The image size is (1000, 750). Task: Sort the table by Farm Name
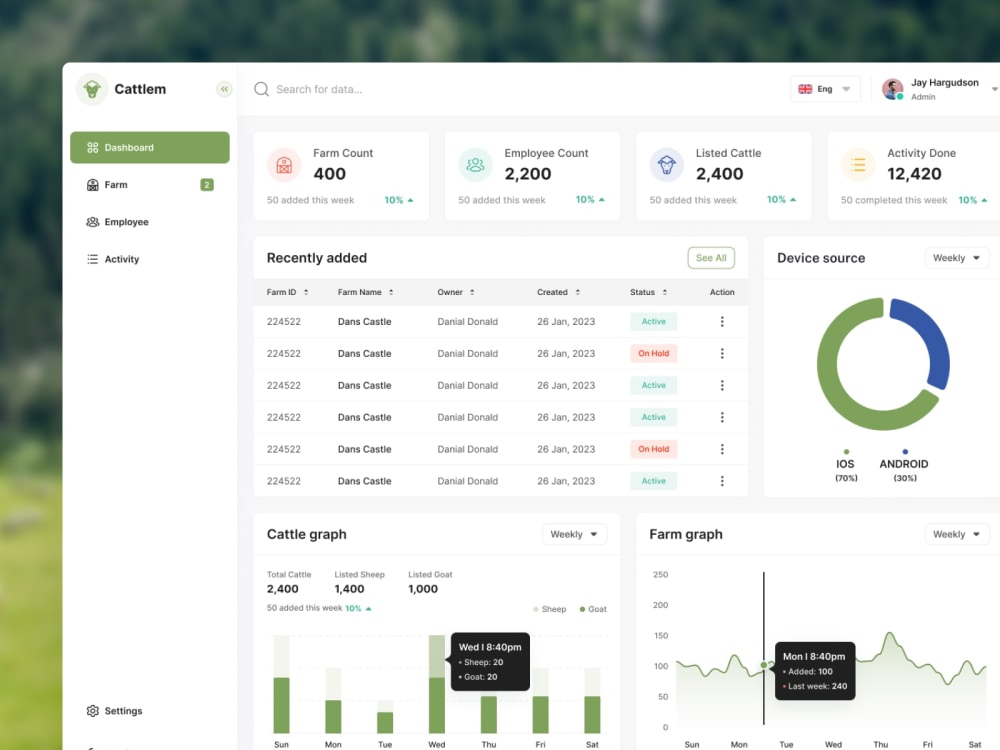tap(391, 292)
